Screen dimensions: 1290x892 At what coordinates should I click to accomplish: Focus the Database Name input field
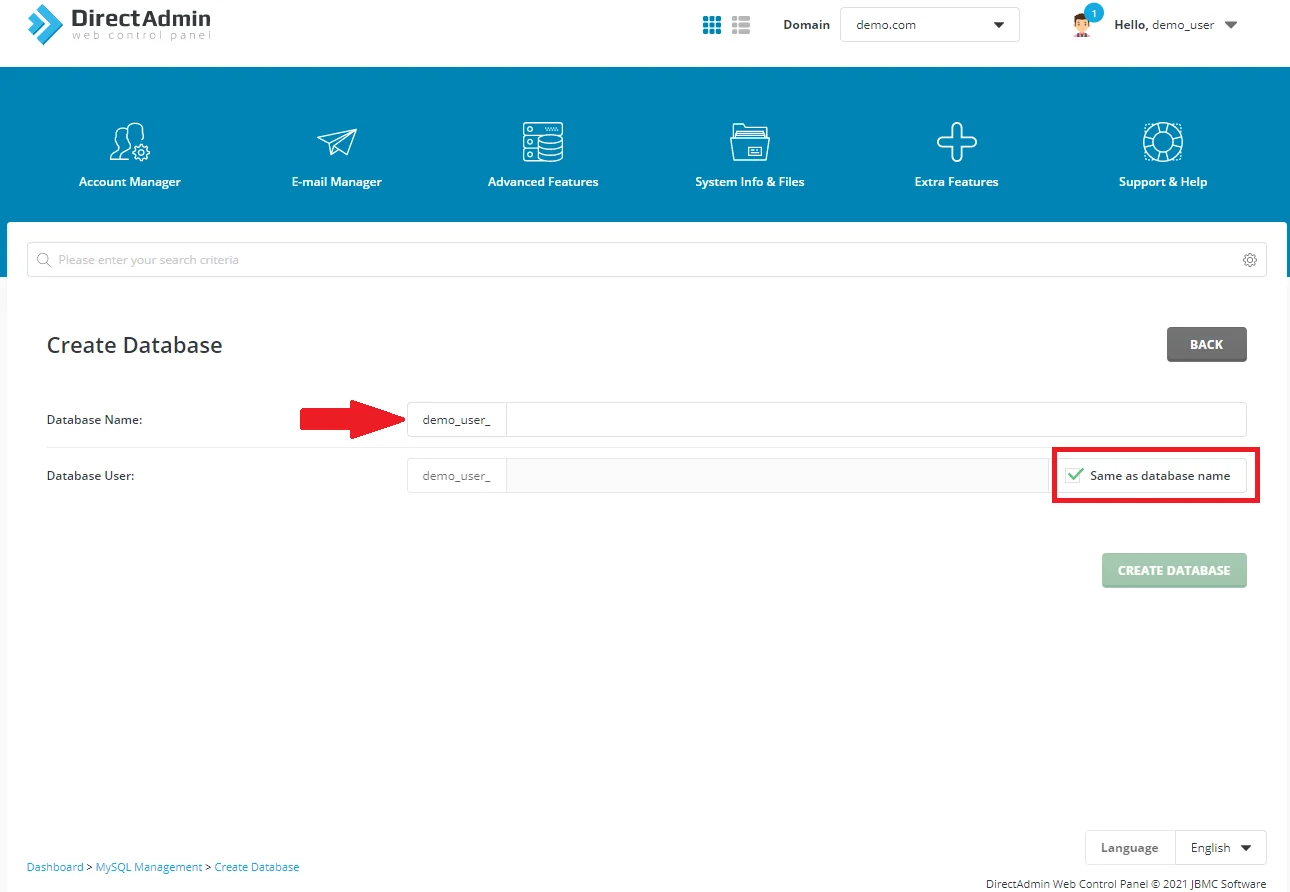875,420
